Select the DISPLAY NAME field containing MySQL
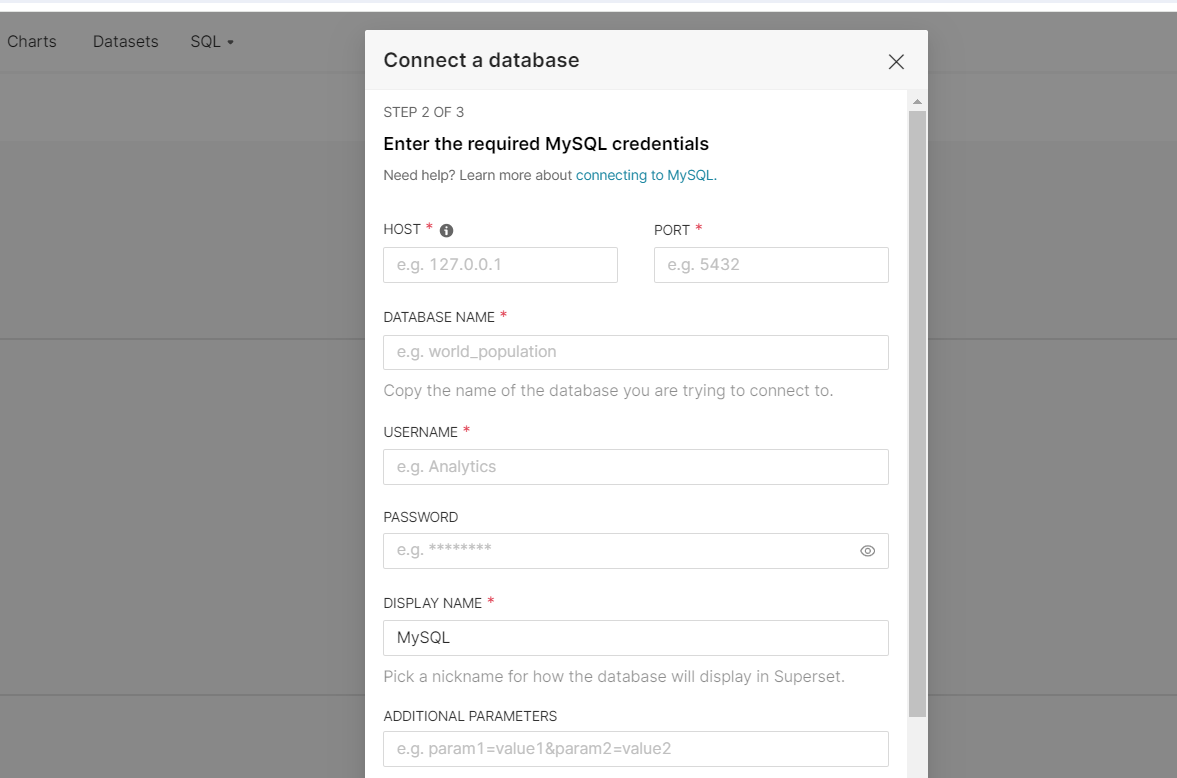1177x778 pixels. [636, 638]
